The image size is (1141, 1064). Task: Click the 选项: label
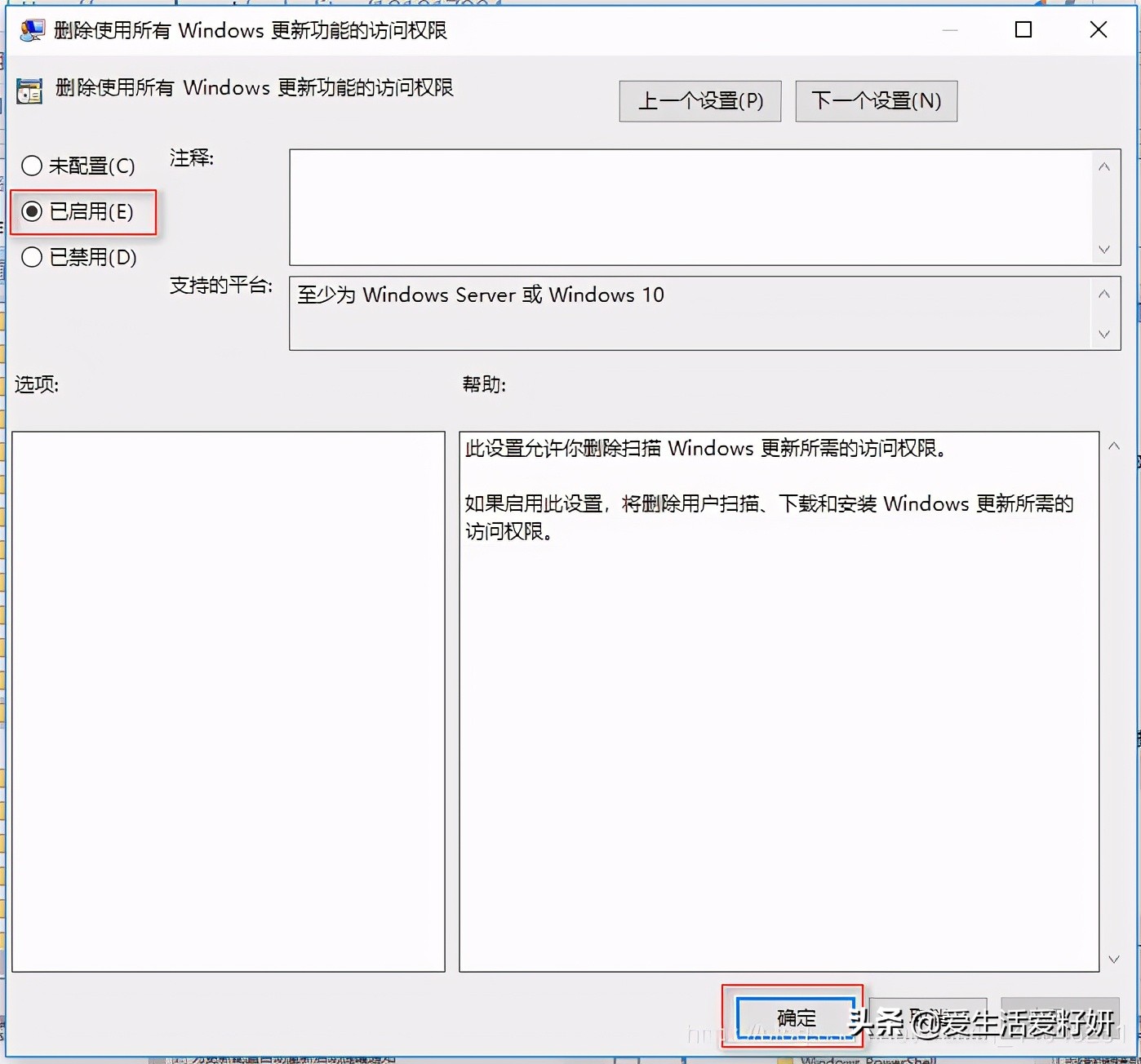point(37,384)
